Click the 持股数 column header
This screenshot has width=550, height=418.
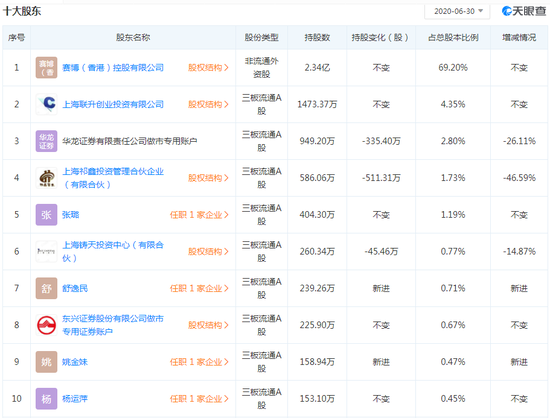pyautogui.click(x=317, y=38)
